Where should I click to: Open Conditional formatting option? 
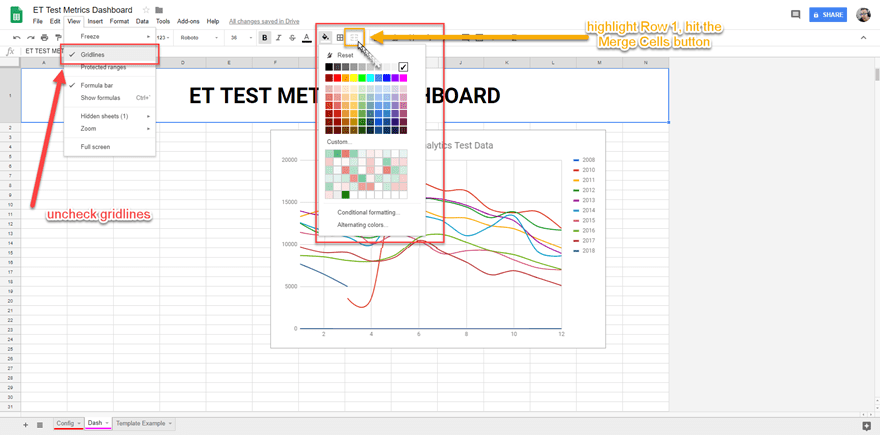tap(368, 212)
